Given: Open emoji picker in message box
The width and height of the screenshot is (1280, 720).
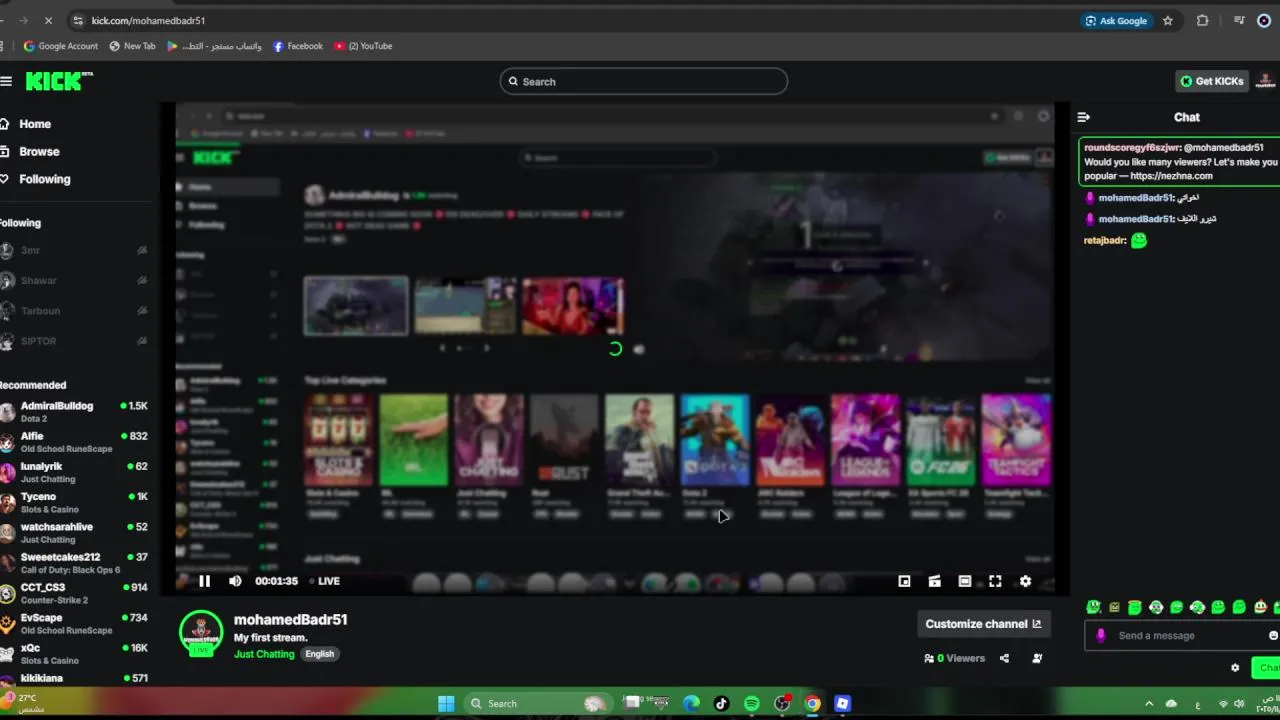Looking at the screenshot, I should tap(1273, 636).
